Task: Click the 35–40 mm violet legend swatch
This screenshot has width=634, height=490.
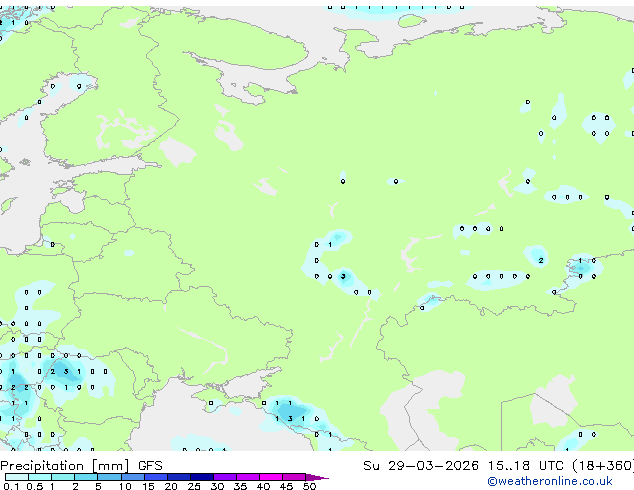Action: pyautogui.click(x=248, y=477)
